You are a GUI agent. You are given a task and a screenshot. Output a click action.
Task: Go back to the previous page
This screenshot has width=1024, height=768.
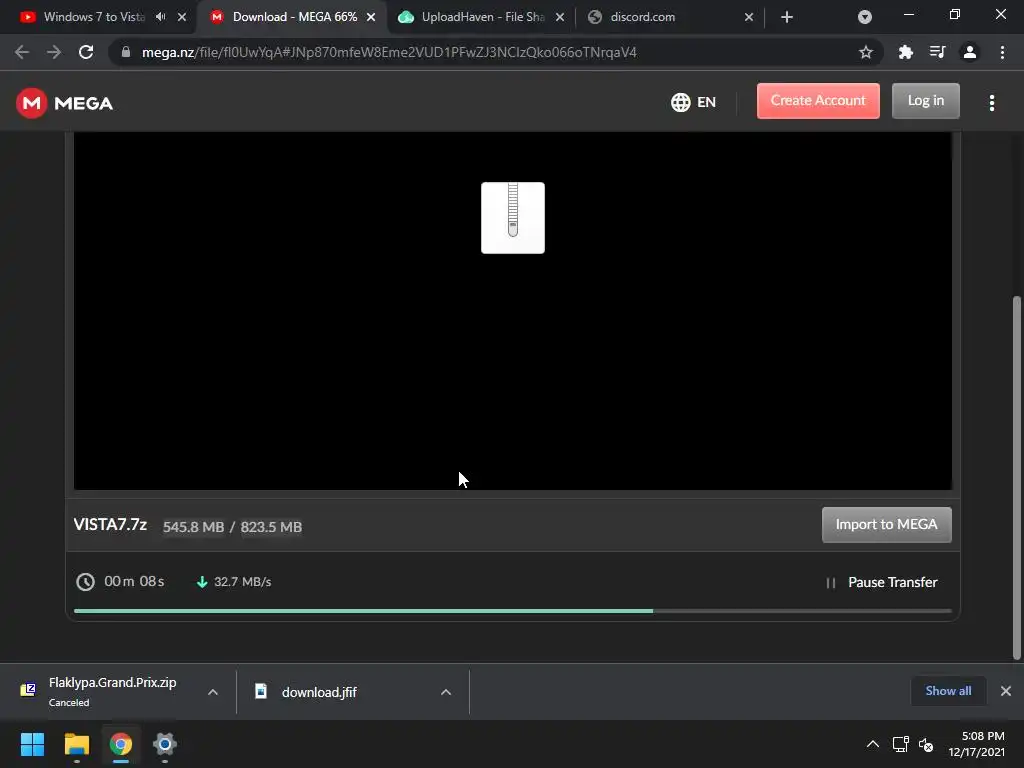[22, 52]
